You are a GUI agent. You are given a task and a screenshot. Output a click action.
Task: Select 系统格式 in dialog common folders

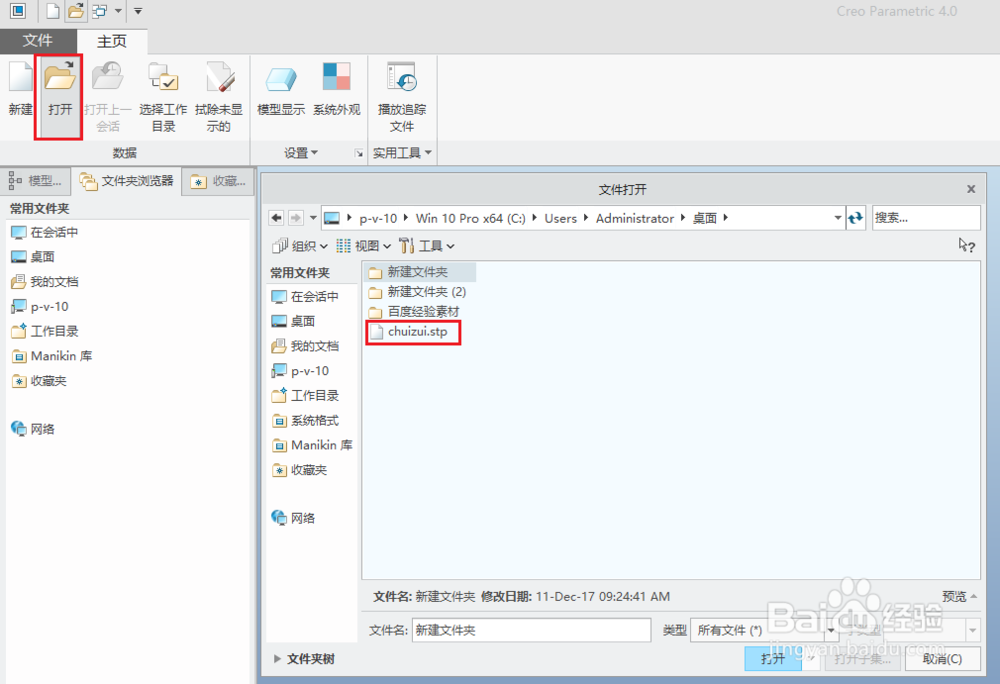(x=305, y=421)
